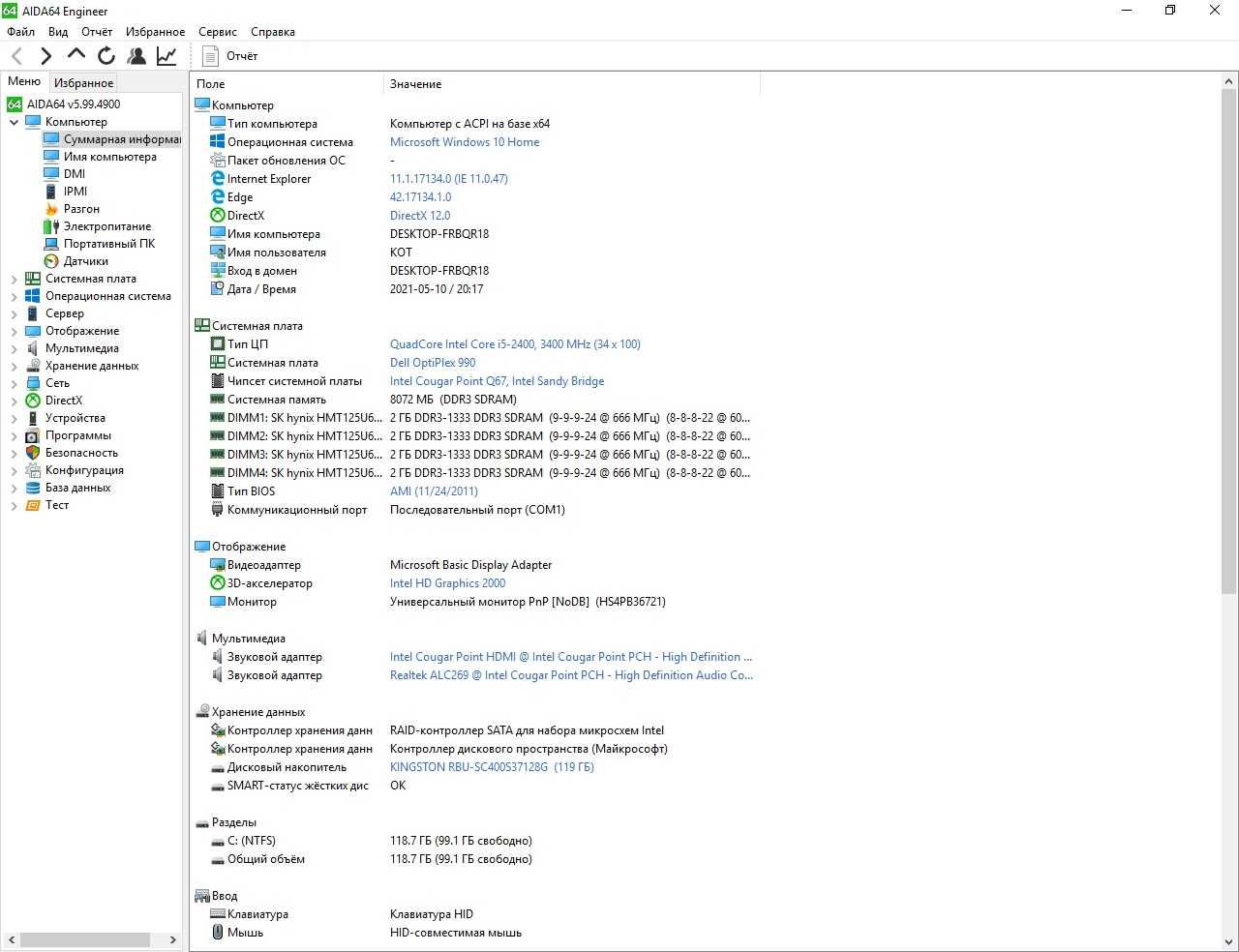Expand the Отображение tree node
This screenshot has height=952, width=1239.
[x=14, y=331]
